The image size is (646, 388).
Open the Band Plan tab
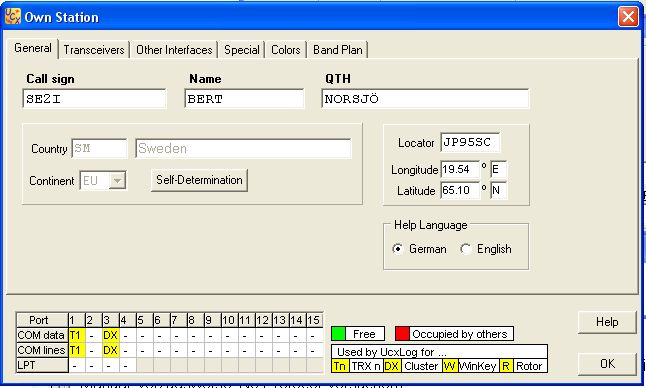click(x=337, y=50)
